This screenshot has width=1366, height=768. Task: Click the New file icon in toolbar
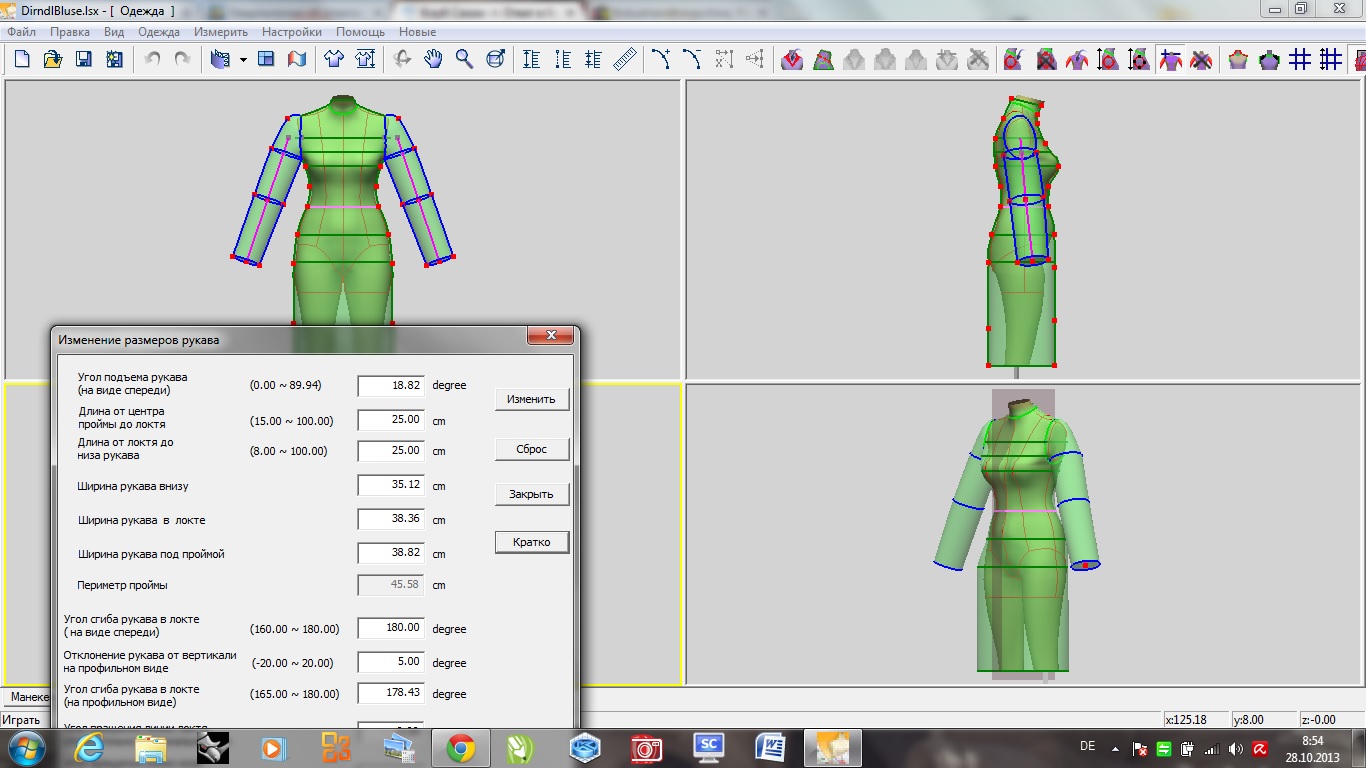[x=22, y=60]
